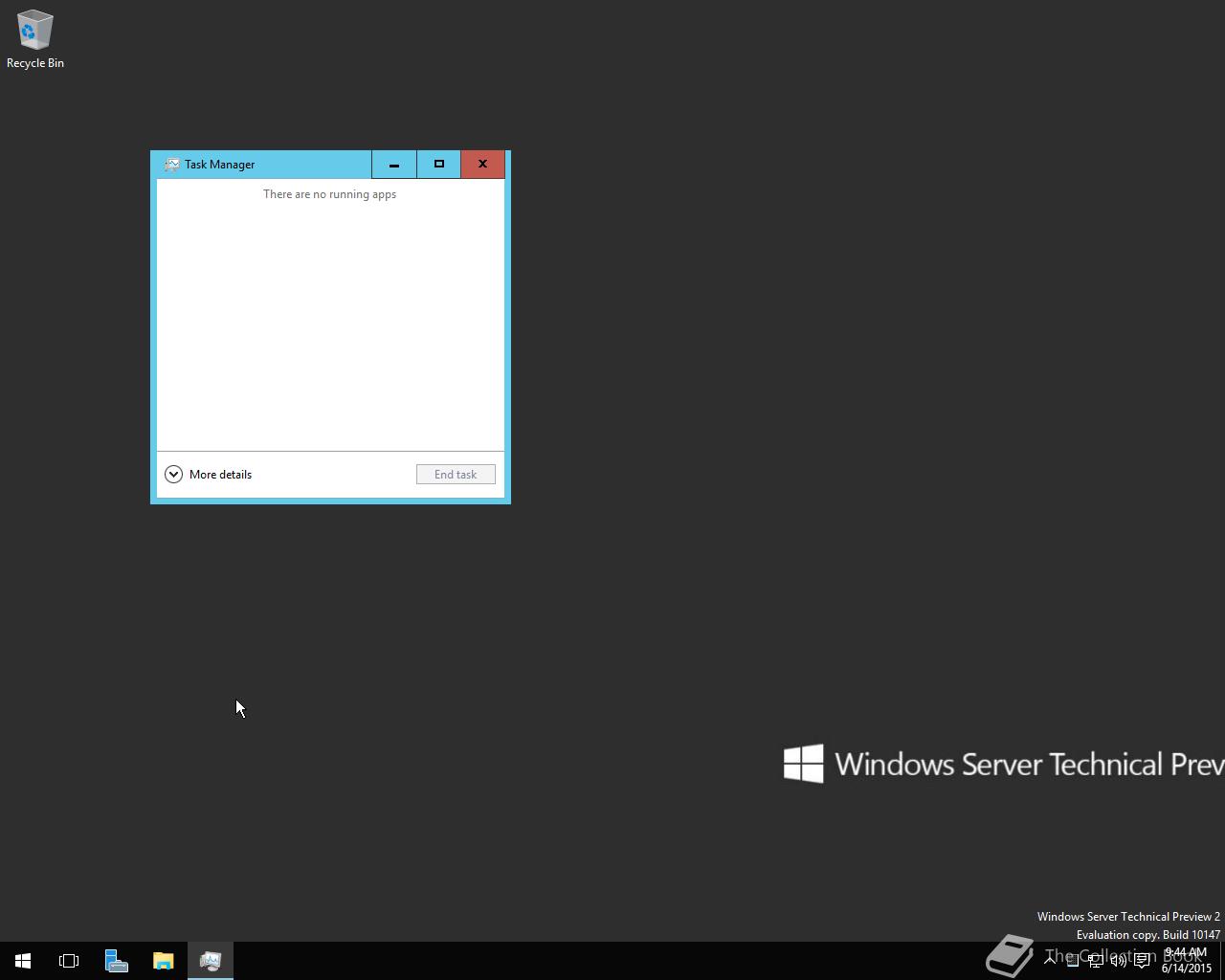The height and width of the screenshot is (980, 1225).
Task: Click the small Task Manager tray icon
Action: pos(1073,960)
